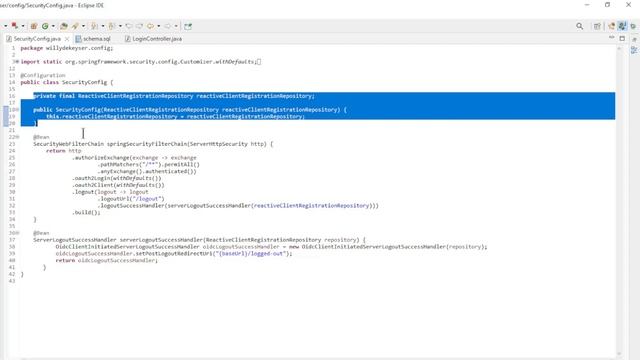This screenshot has height=360, width=640.
Task: Click the .logoutSuccessHandler line
Action: click(x=238, y=206)
